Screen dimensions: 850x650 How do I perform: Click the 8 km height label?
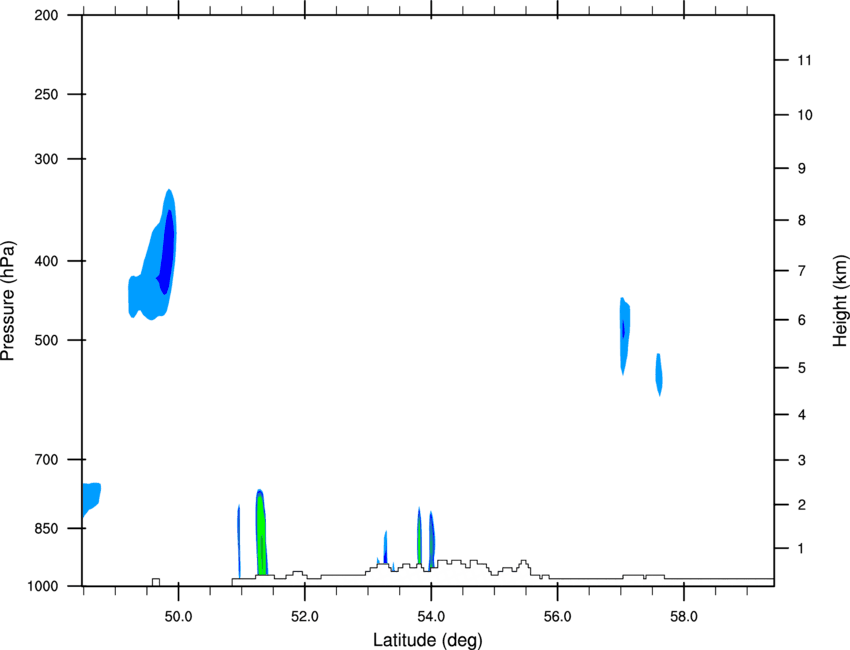801,220
